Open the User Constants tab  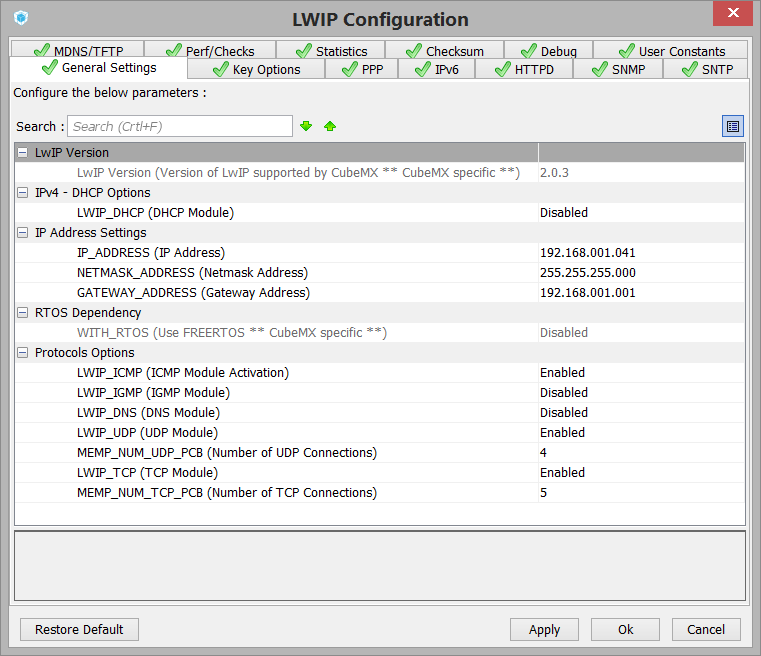(671, 50)
